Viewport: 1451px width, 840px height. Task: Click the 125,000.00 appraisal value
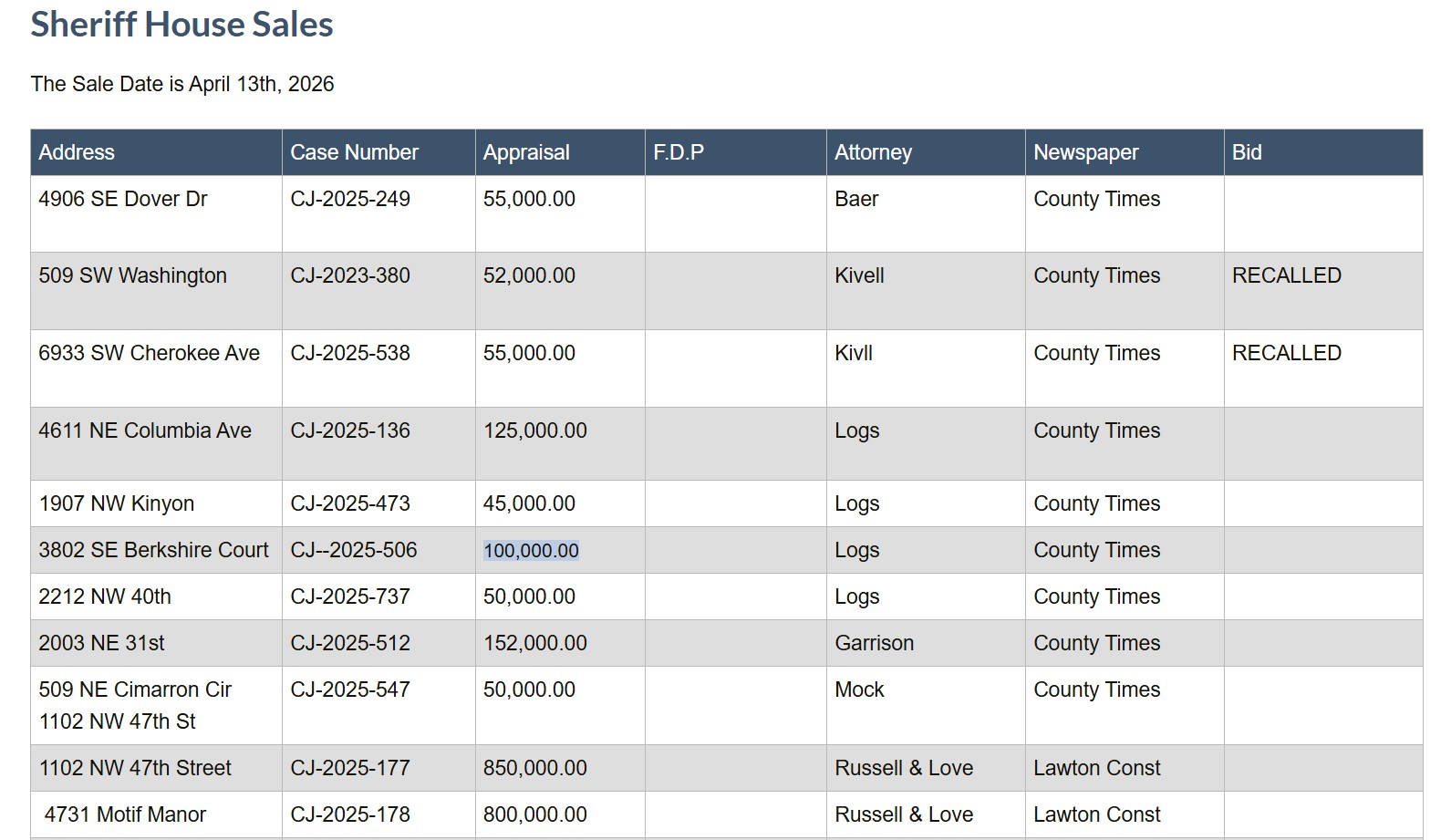534,430
